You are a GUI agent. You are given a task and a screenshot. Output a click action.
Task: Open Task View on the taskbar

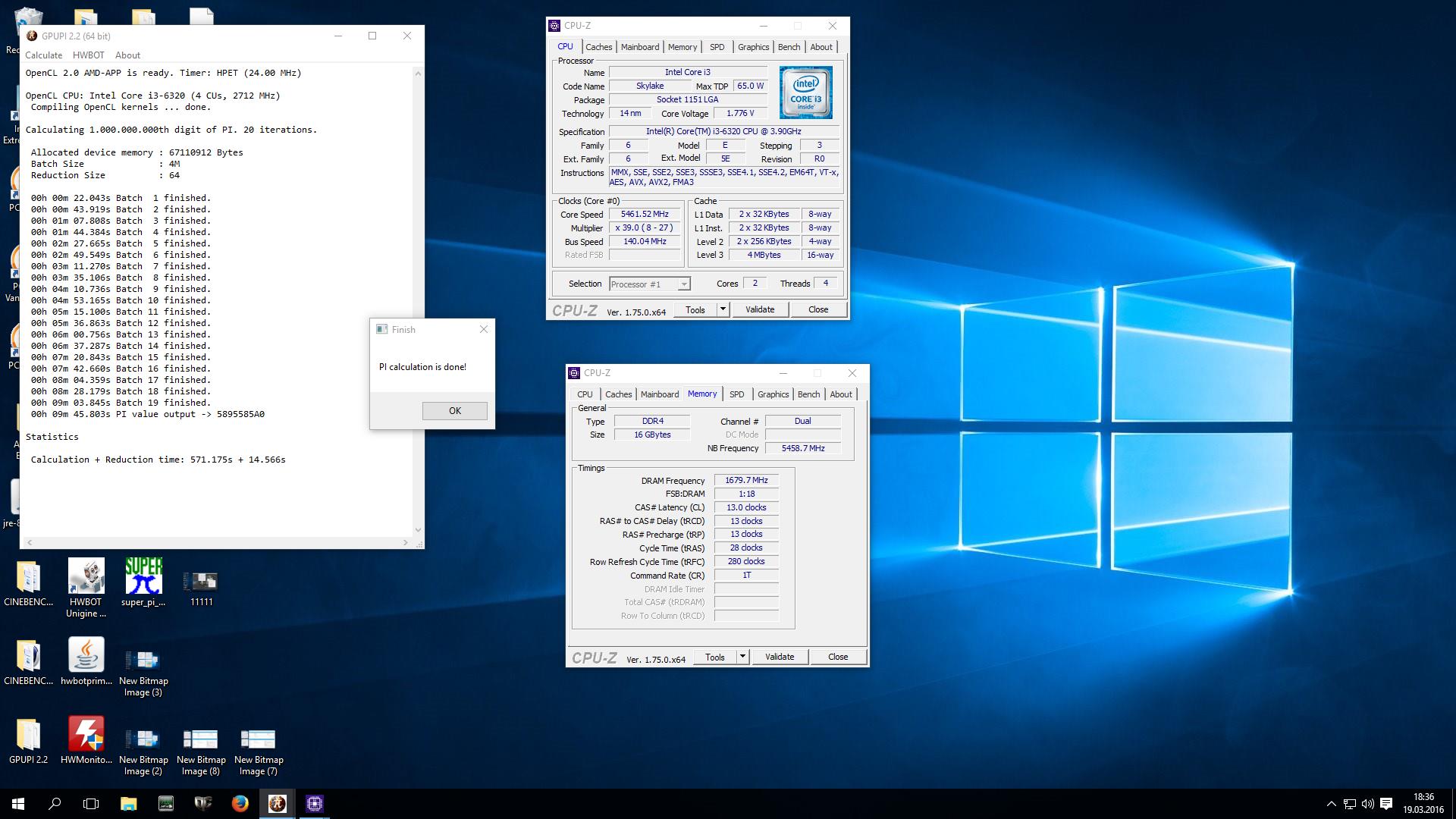[x=91, y=804]
